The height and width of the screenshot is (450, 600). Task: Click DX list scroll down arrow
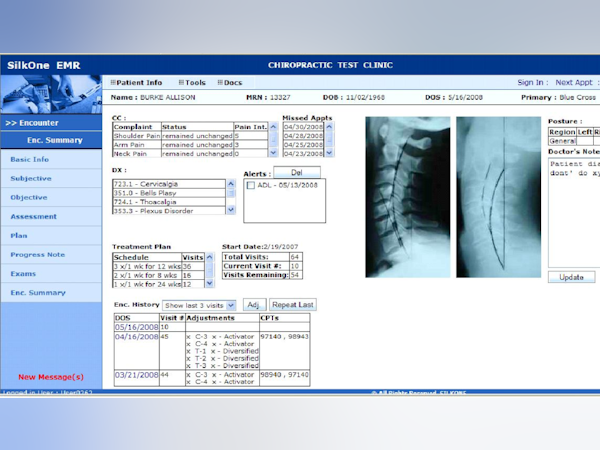[231, 210]
